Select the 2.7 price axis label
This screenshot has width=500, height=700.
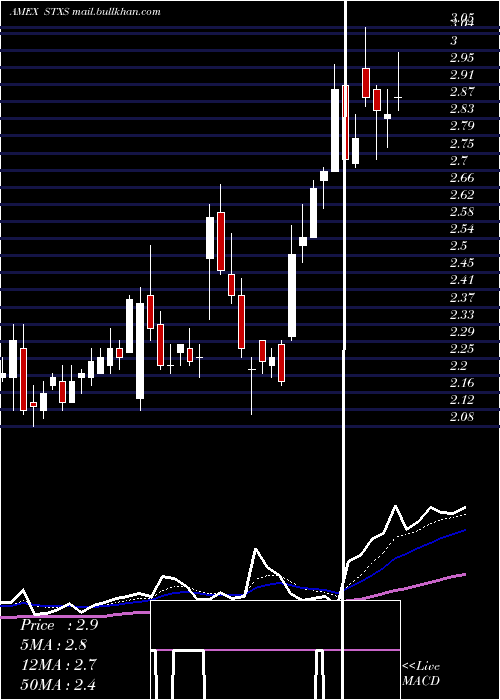pyautogui.click(x=458, y=161)
